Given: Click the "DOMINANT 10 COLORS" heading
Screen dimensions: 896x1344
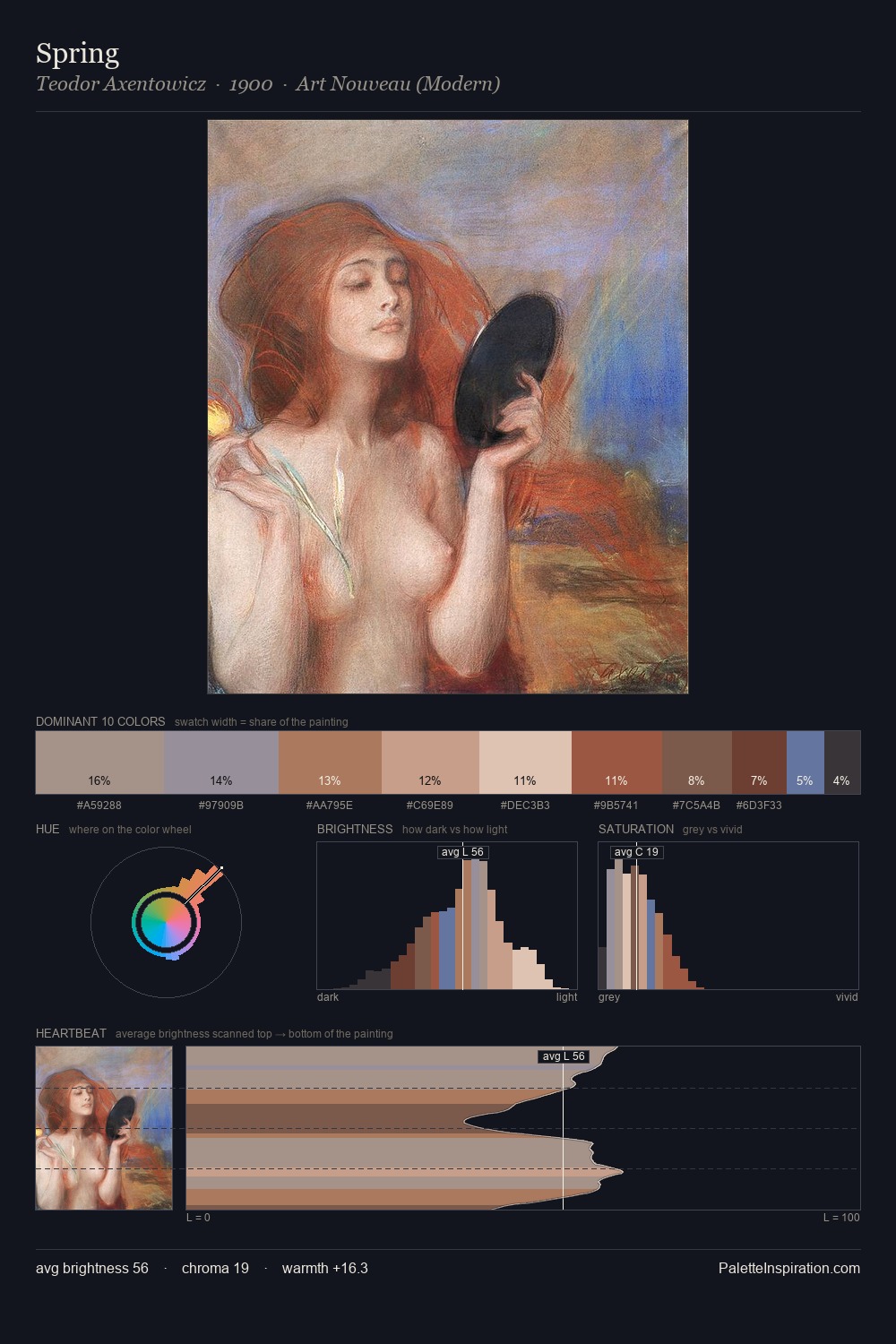Looking at the screenshot, I should point(100,721).
